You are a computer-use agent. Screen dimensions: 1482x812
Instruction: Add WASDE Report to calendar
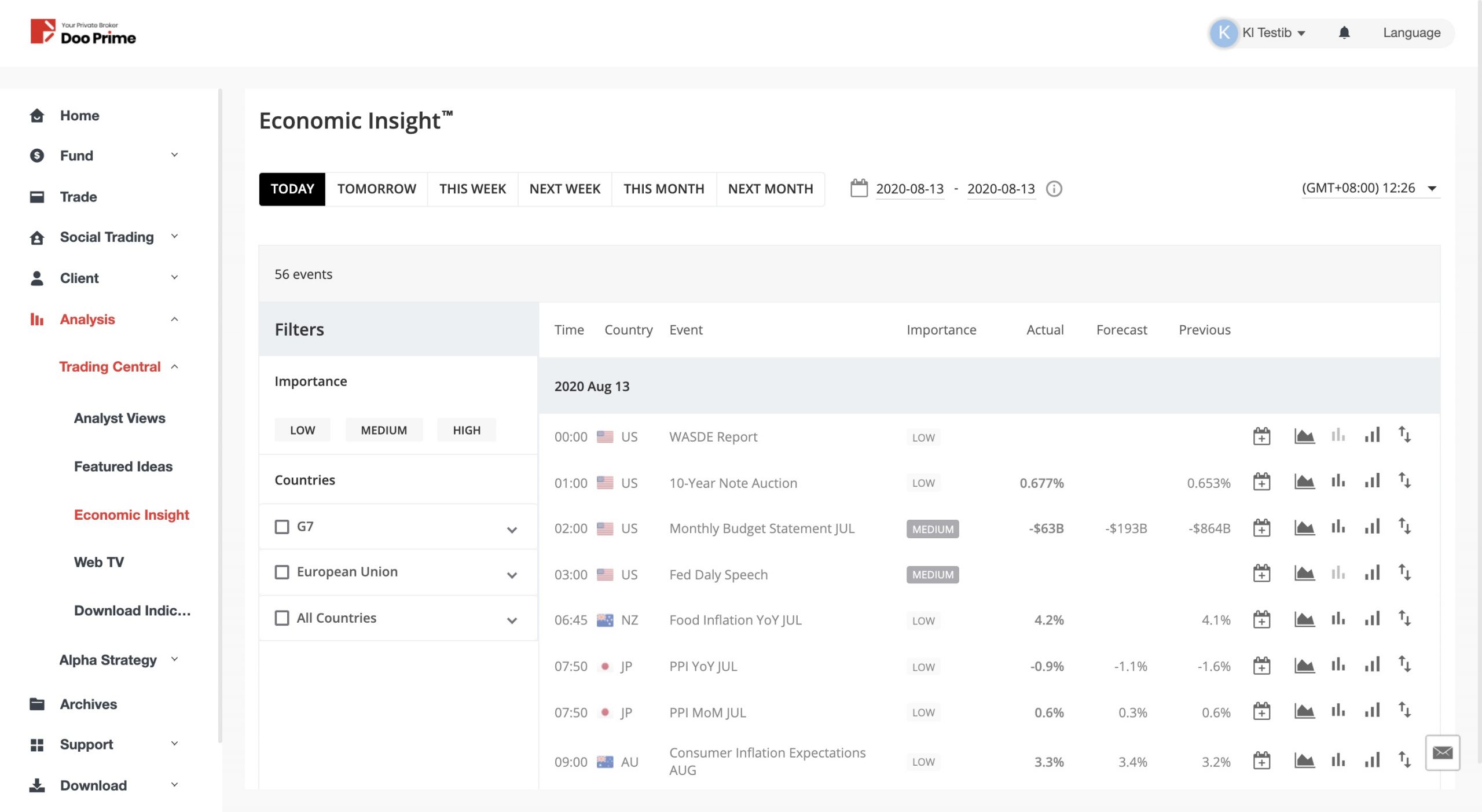click(1261, 436)
